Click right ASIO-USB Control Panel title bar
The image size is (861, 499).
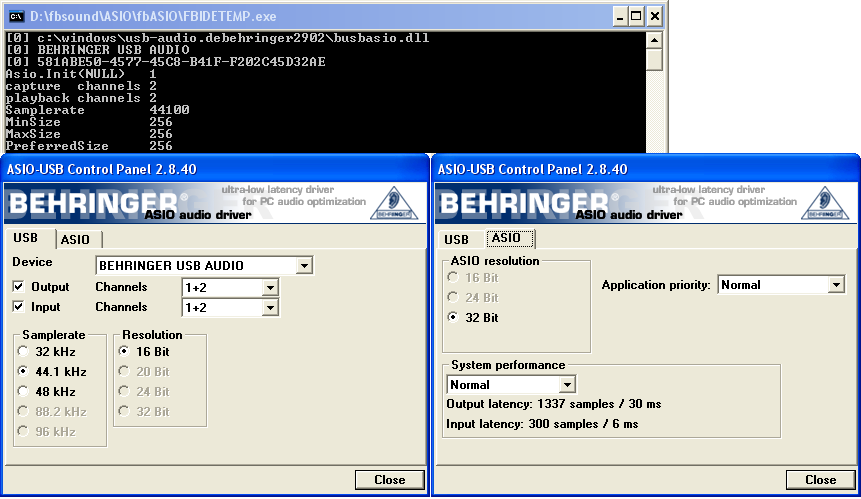click(646, 169)
